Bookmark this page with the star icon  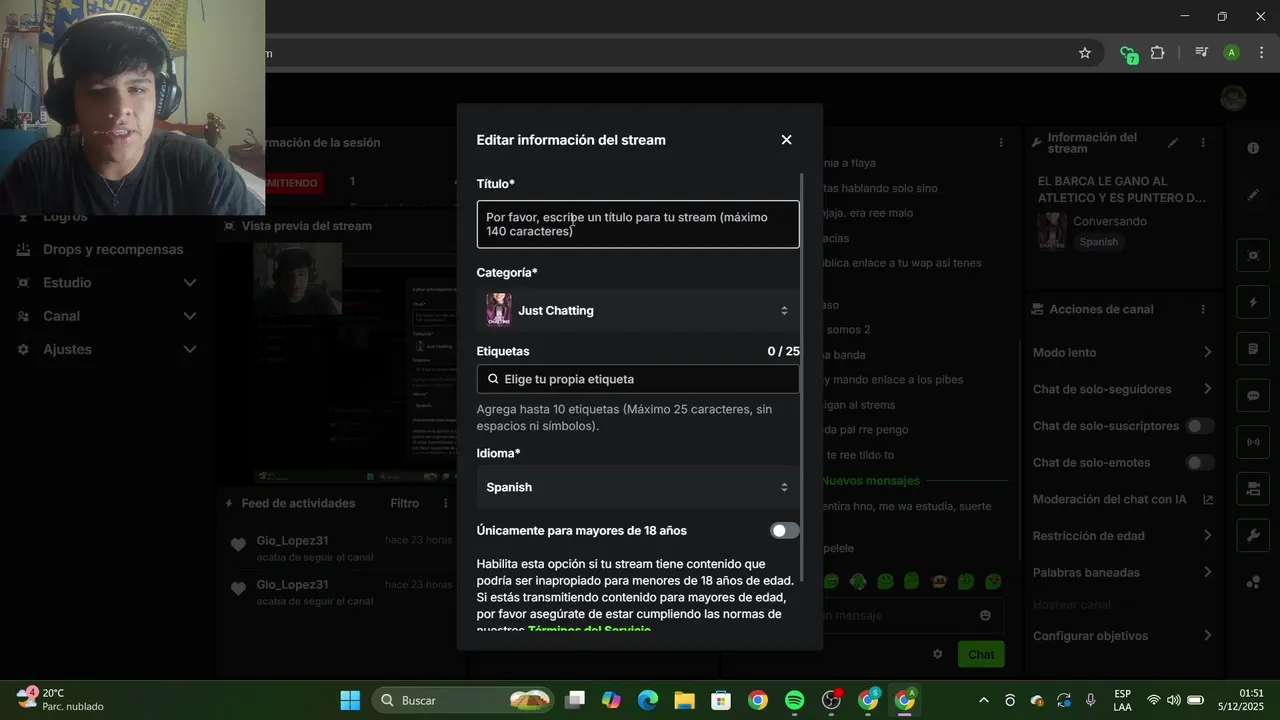click(x=1085, y=53)
